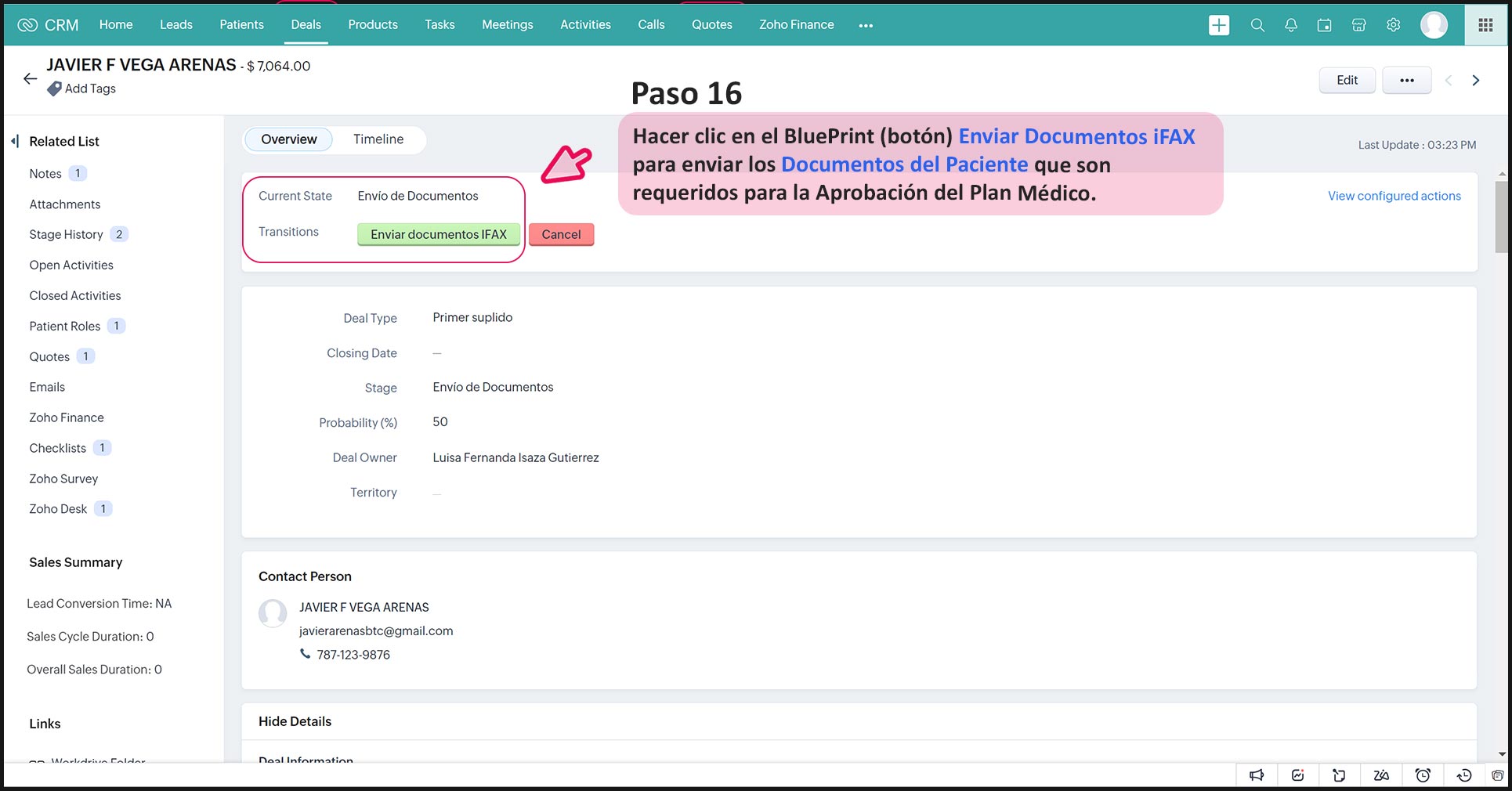Click the create new plus icon
This screenshot has width=1512, height=791.
[x=1219, y=25]
